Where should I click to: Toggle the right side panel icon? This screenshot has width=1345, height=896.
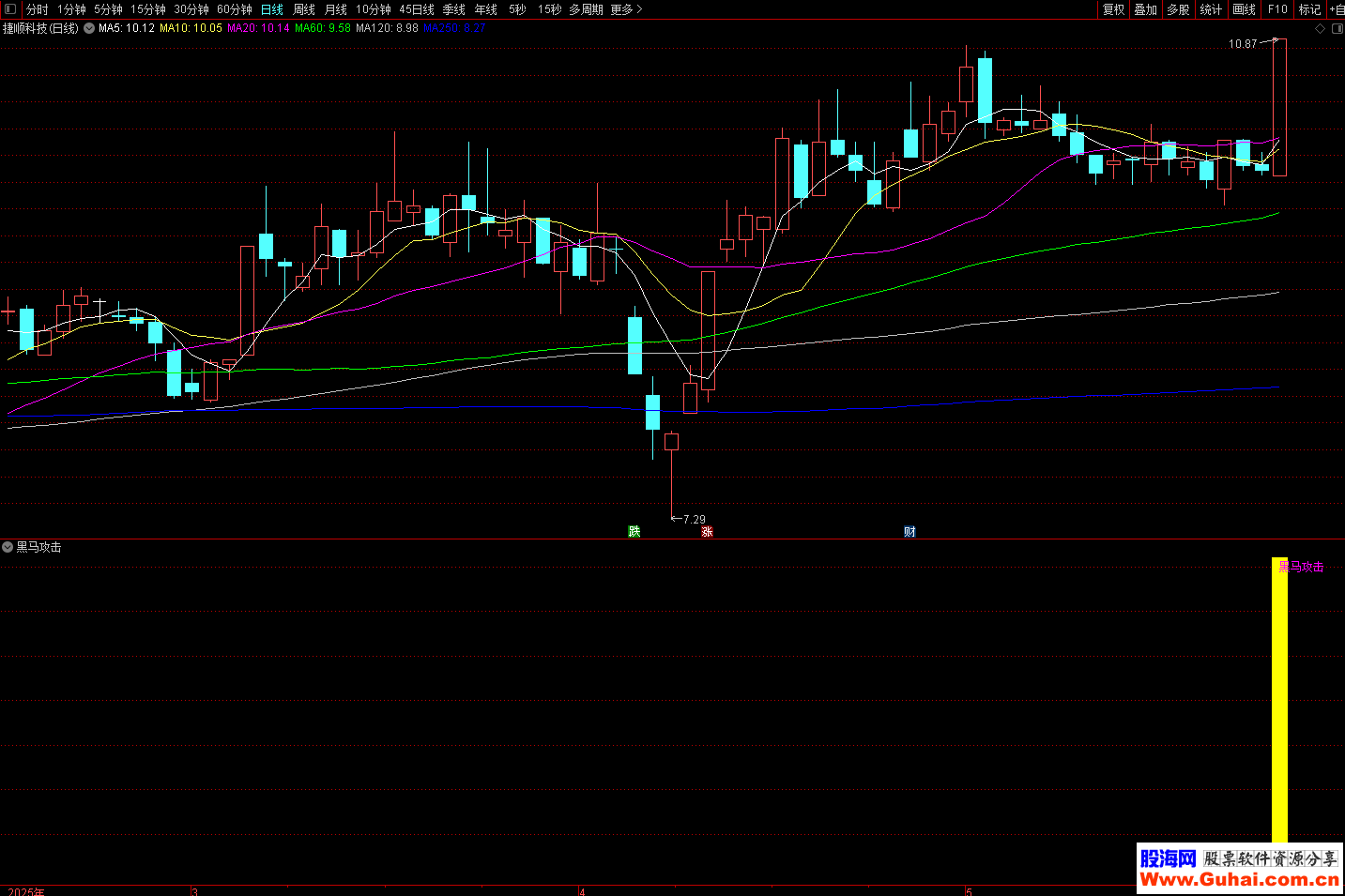[x=1337, y=29]
